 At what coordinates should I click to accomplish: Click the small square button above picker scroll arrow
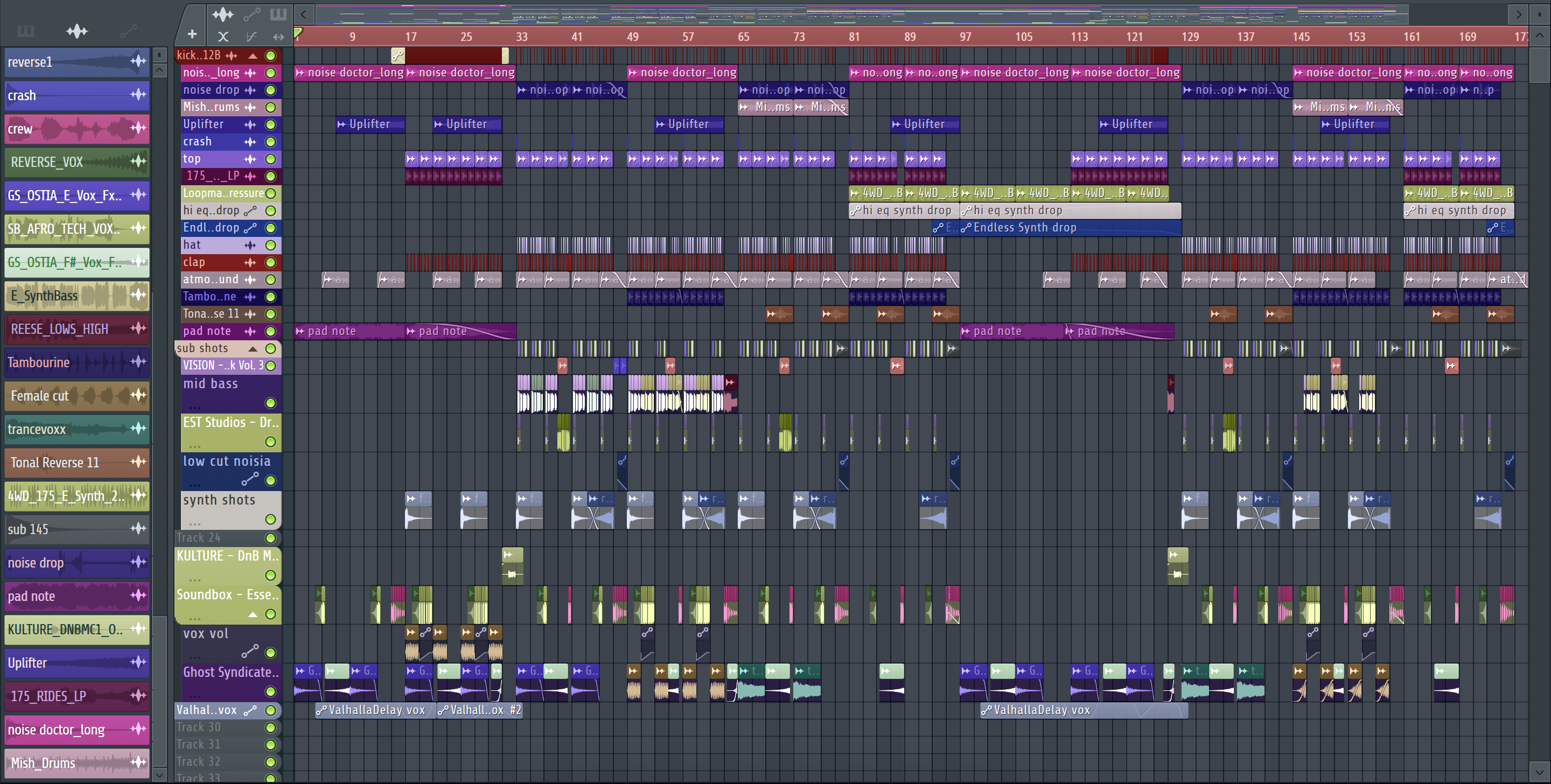pos(159,55)
